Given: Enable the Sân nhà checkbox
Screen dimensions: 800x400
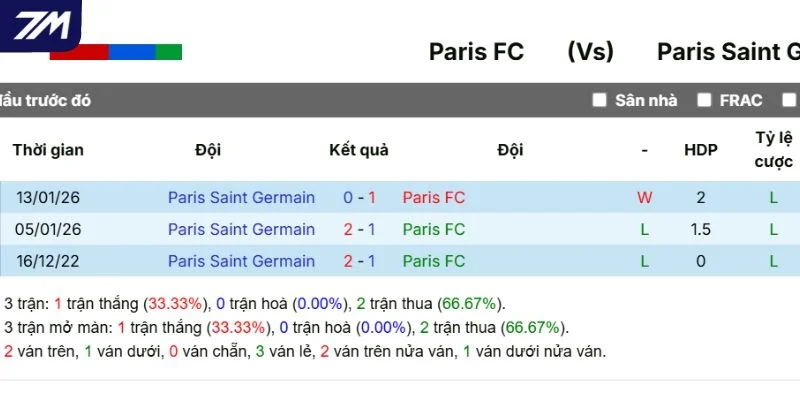Looking at the screenshot, I should click(x=599, y=100).
